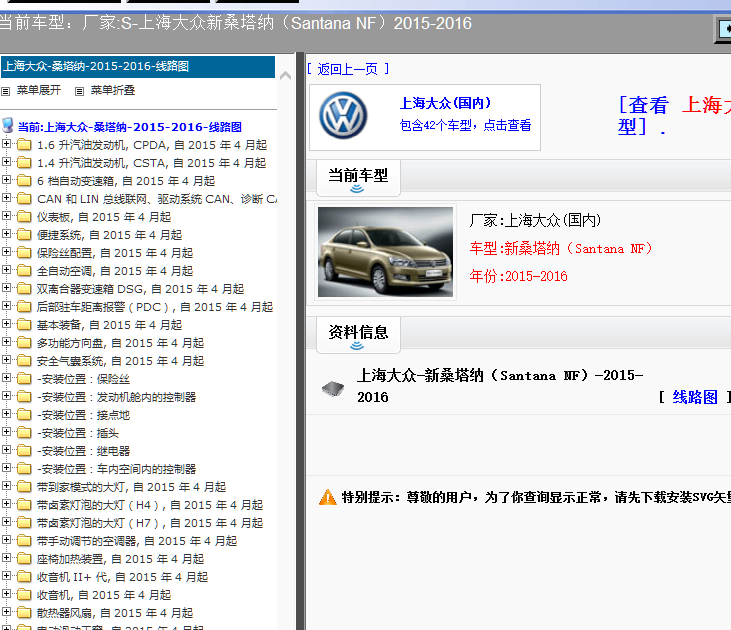Viewport: 731px width, 630px height.
Task: Click folder icon for 1.6 升汽油发动机 CPDA
Action: point(24,145)
